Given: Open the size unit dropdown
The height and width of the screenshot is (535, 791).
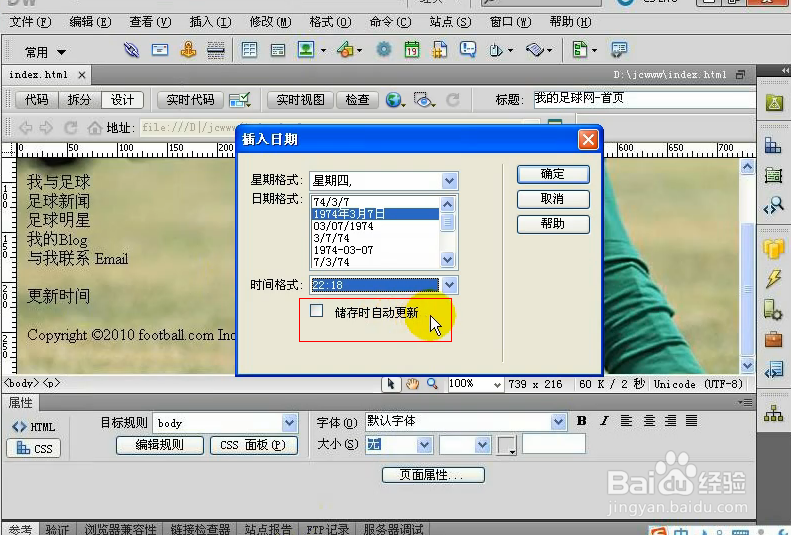Looking at the screenshot, I should (x=482, y=445).
